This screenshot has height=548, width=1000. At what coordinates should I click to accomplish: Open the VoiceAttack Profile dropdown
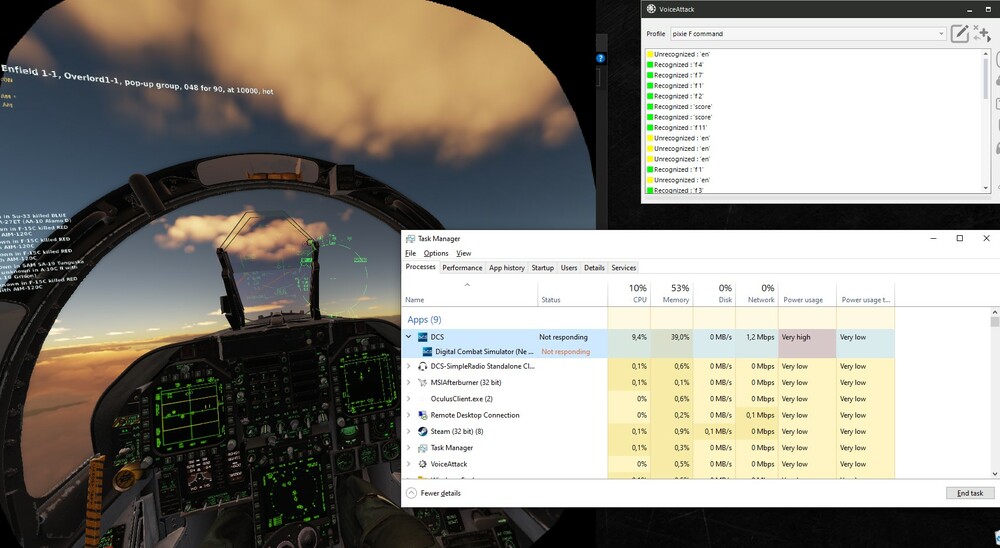tap(808, 34)
